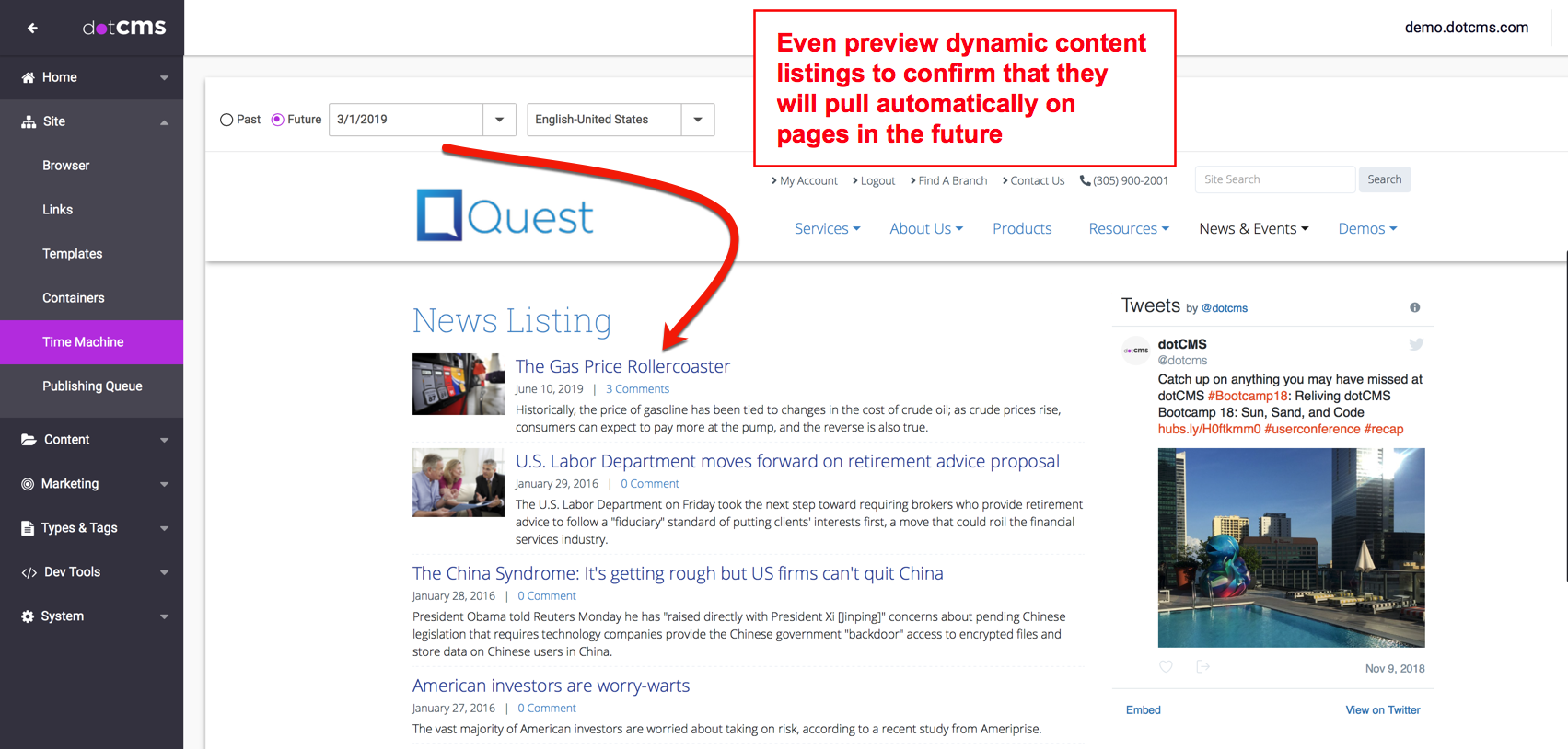Click the #Bootcamp18 hashtag

coord(1248,396)
